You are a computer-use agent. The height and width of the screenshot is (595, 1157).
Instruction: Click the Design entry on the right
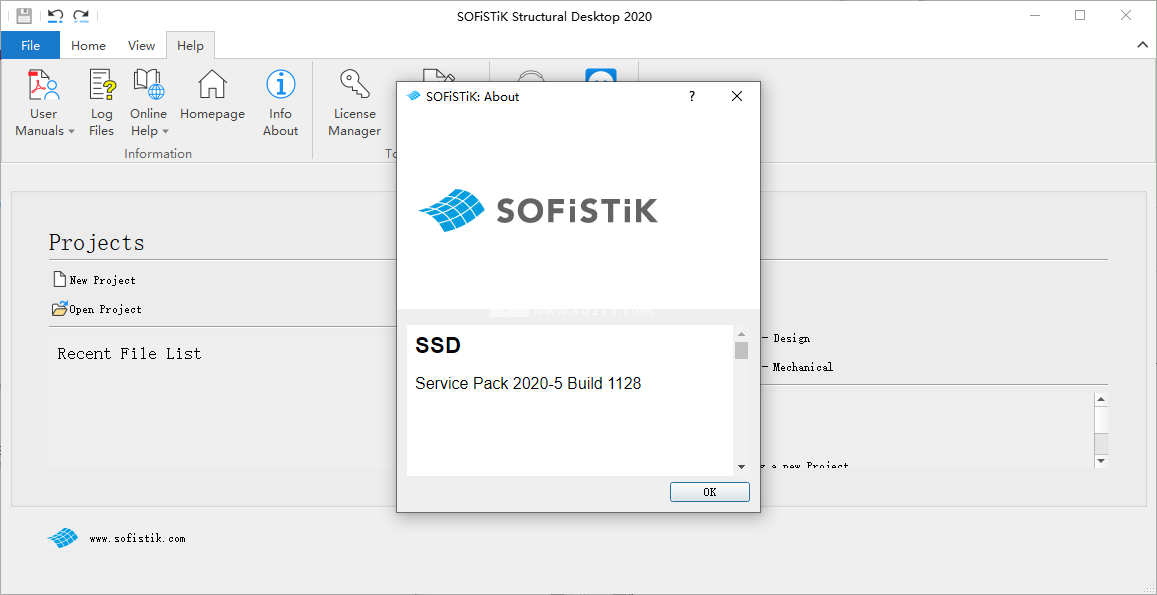[x=791, y=338]
